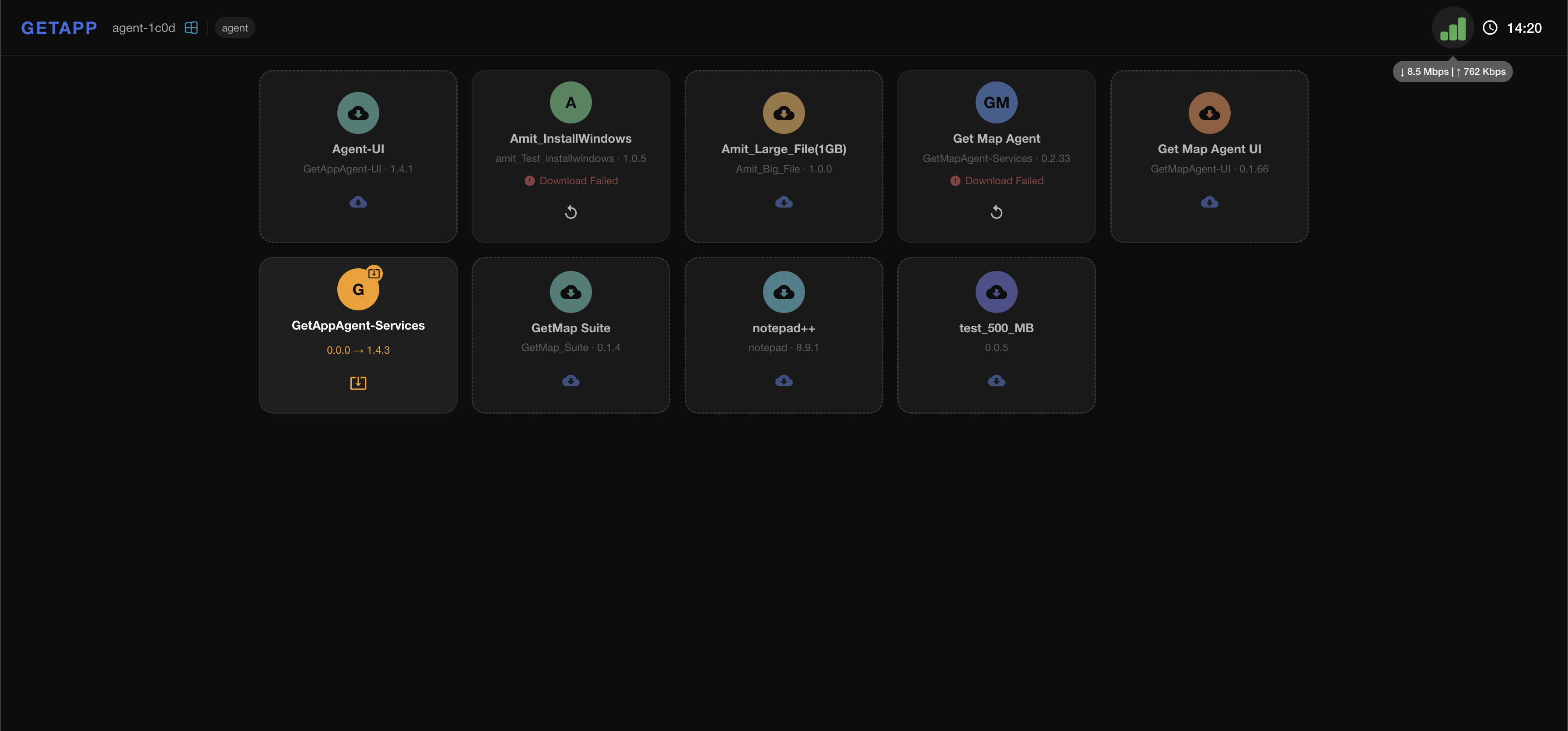Download notepad++ via its cloud button
The width and height of the screenshot is (1568, 731).
(784, 381)
